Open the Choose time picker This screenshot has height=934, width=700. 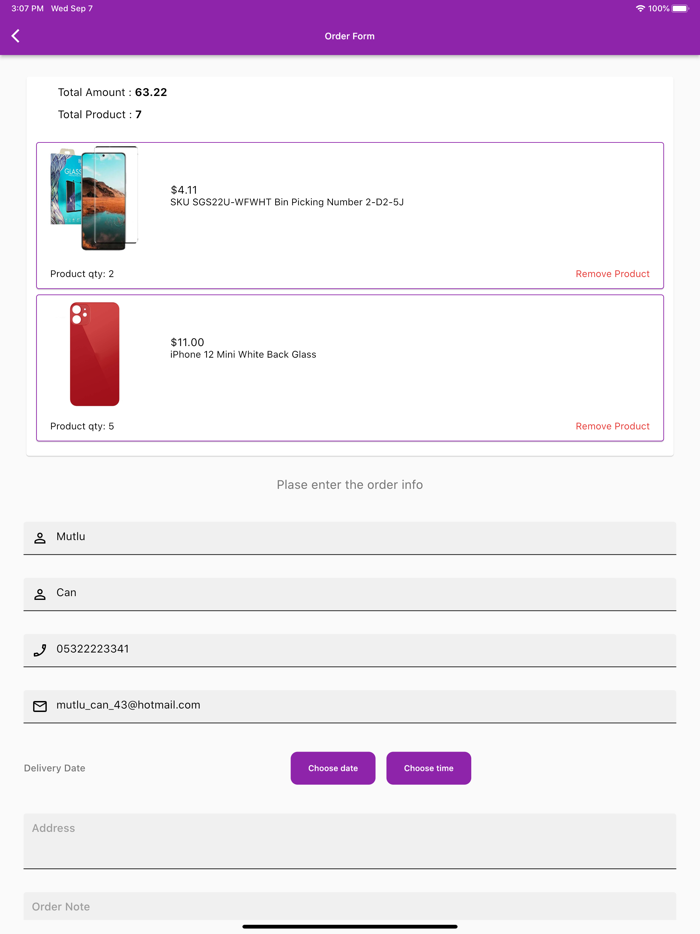[428, 768]
